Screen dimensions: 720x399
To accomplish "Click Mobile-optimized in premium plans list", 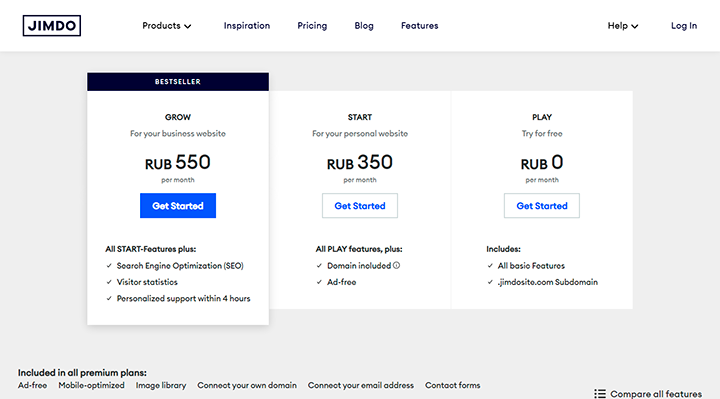I will (x=91, y=385).
